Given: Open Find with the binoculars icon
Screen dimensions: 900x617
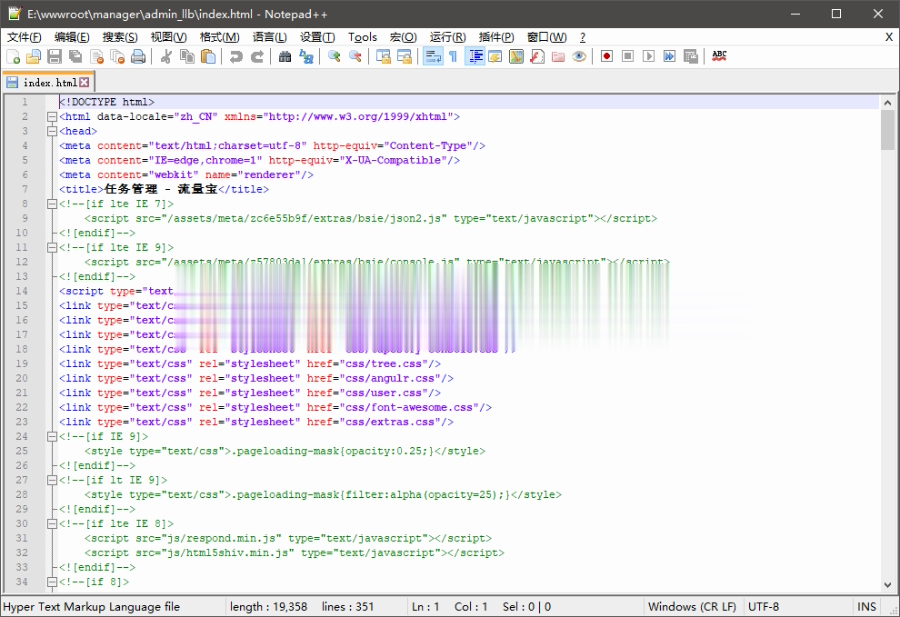Looking at the screenshot, I should (285, 56).
